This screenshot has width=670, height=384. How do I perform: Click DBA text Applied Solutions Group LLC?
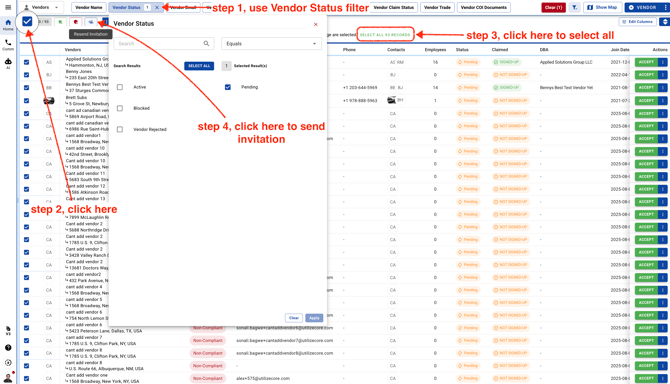[566, 62]
